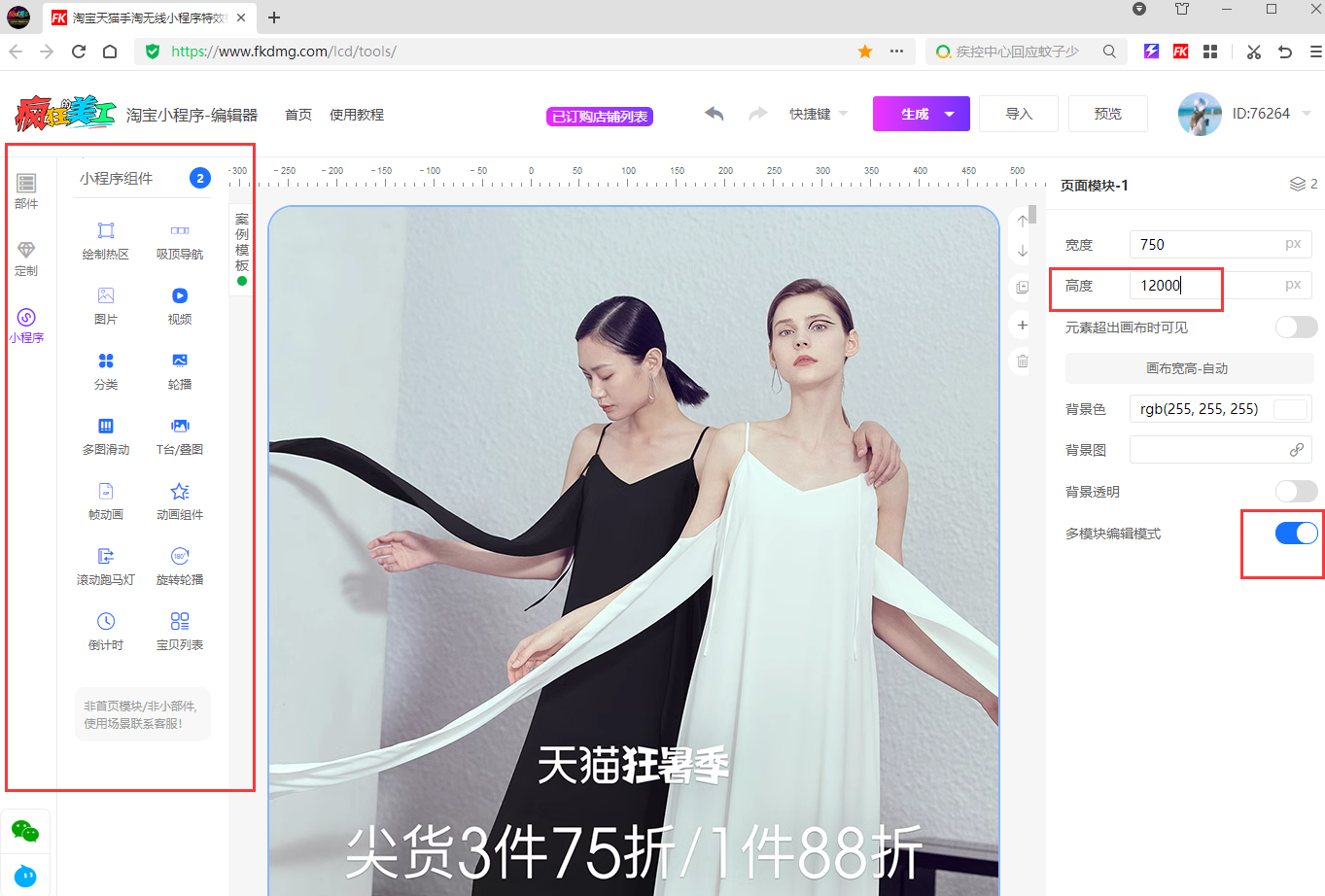Select the 绘制热区 hotspot component
This screenshot has width=1325, height=896.
pos(106,240)
